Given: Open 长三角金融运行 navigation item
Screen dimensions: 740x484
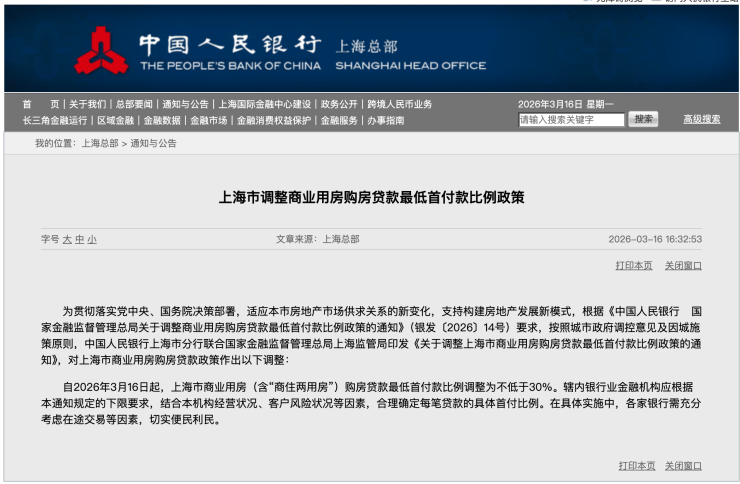Looking at the screenshot, I should coord(55,120).
